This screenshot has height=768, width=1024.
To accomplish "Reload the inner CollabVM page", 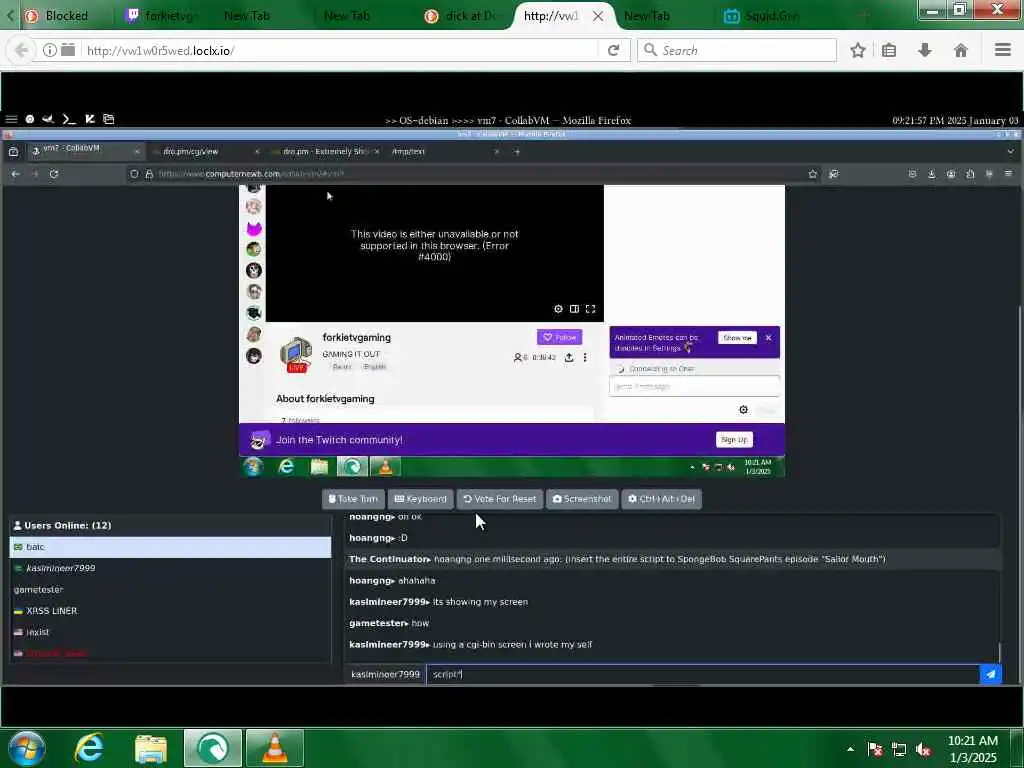I will 54,174.
